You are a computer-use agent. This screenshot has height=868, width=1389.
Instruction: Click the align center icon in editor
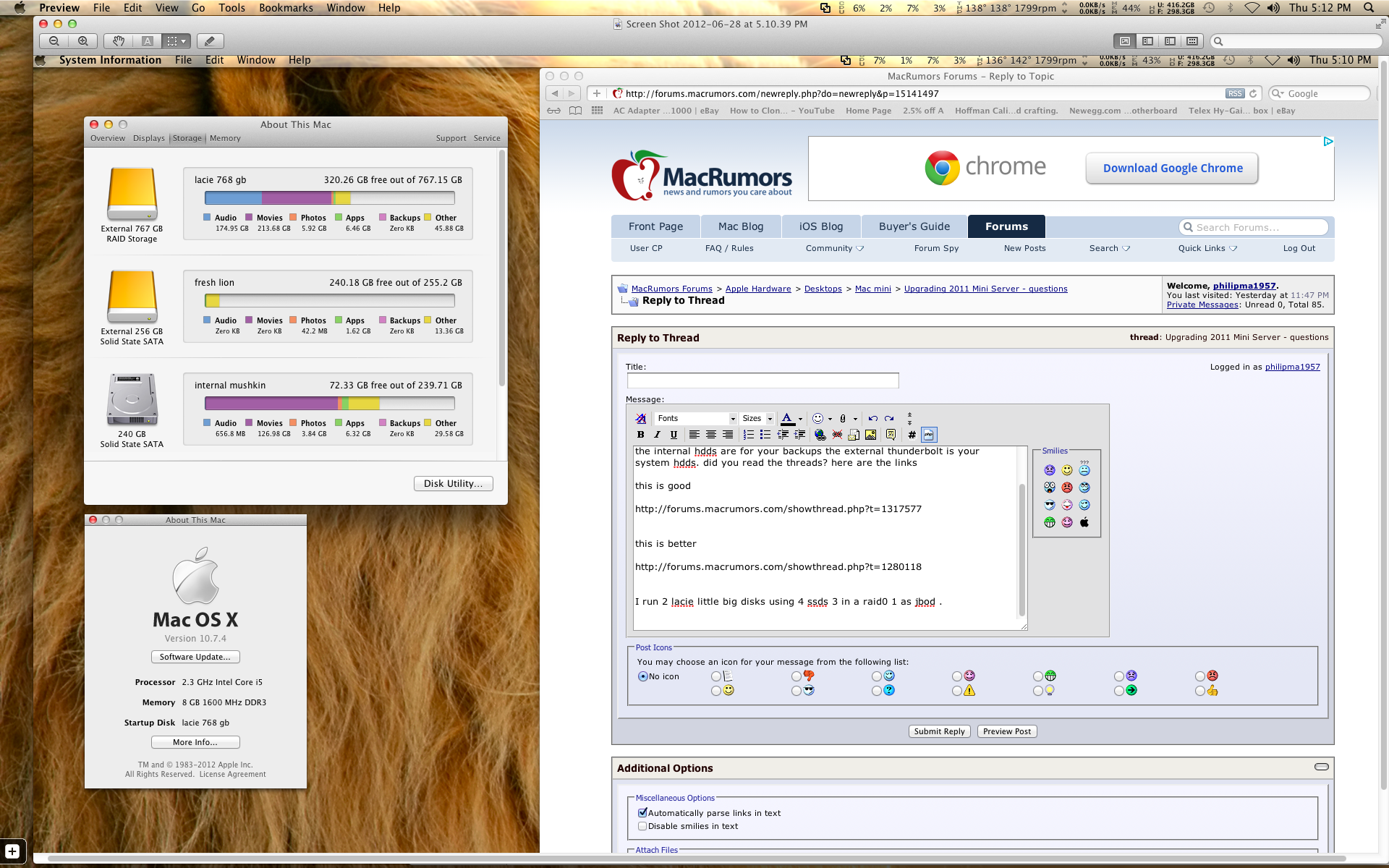coord(711,435)
